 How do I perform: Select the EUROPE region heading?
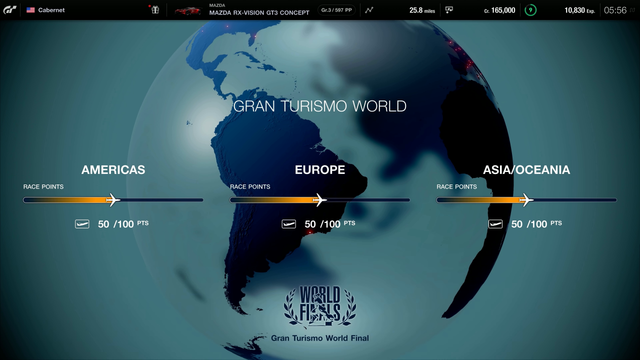320,170
